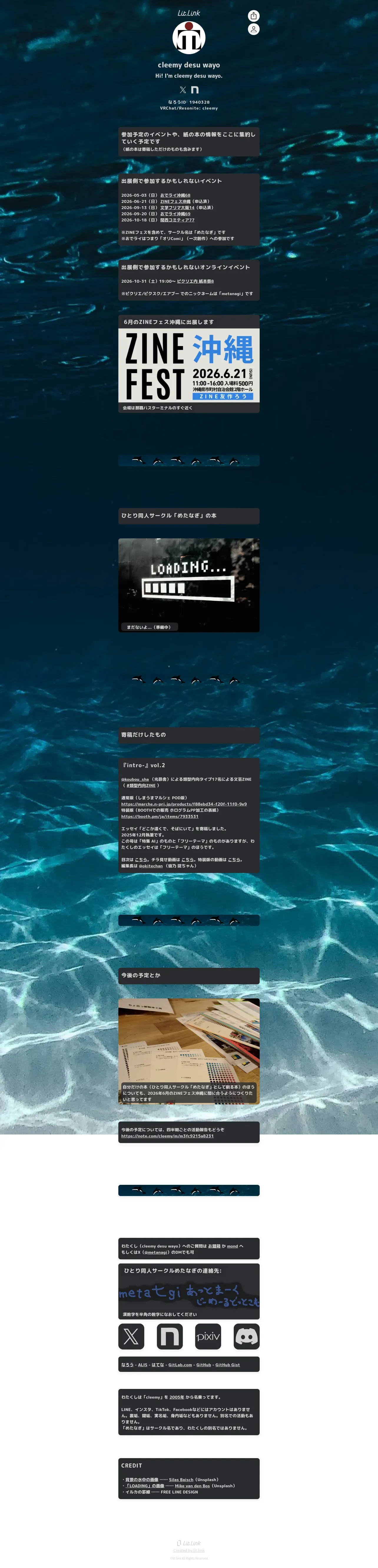This screenshot has height=1568, width=378.
Task: Open the booth.pm items URL
Action: [x=160, y=816]
